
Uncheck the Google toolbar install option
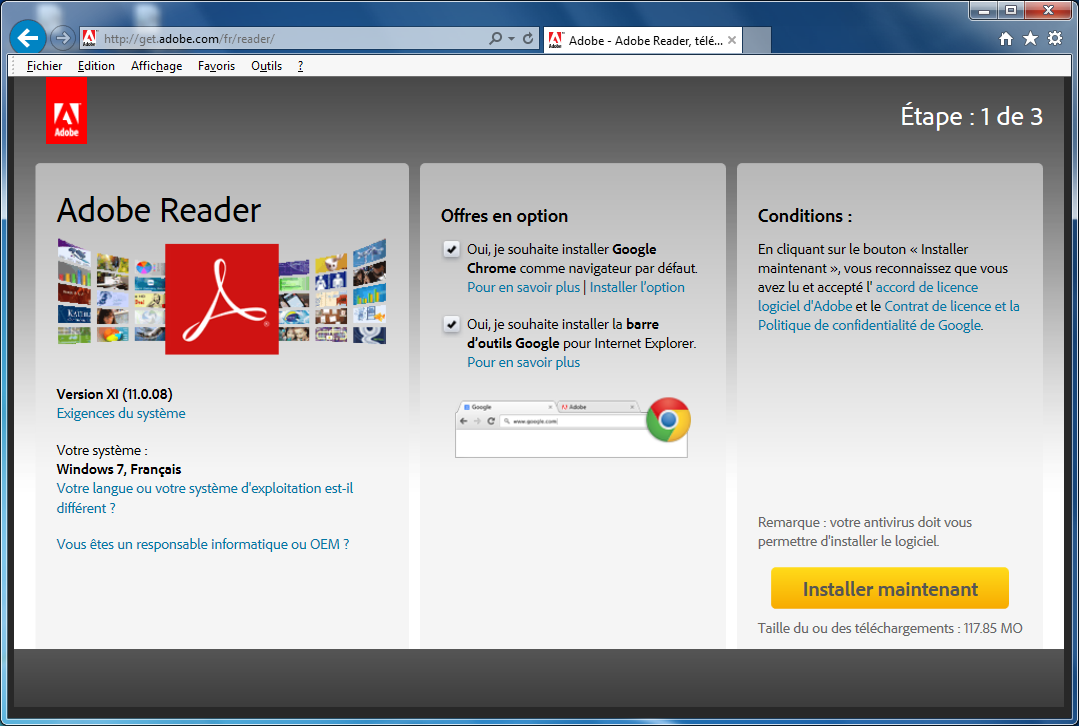[451, 324]
